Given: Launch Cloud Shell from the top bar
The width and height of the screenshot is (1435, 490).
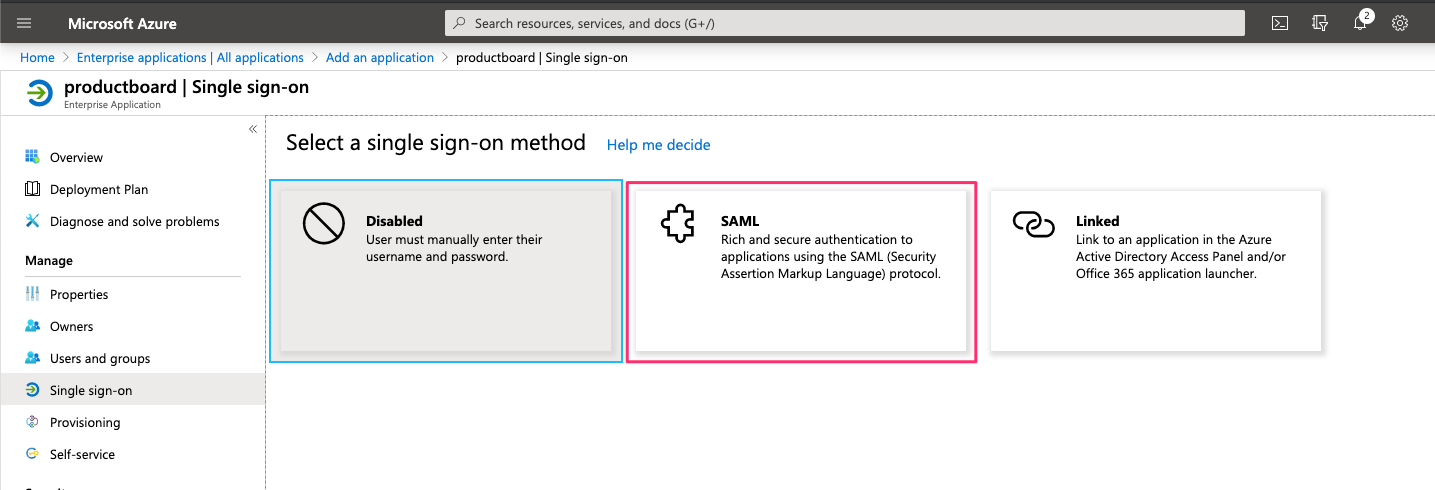Looking at the screenshot, I should 1279,23.
